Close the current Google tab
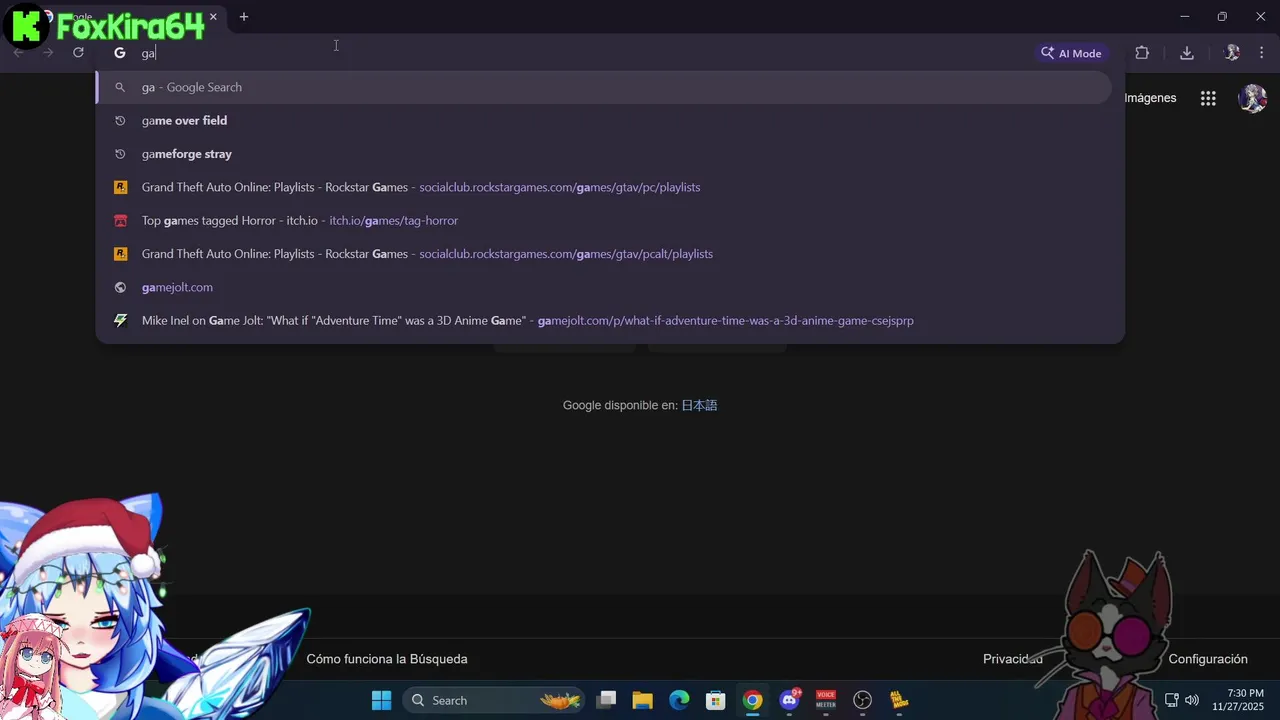Screen dimensions: 1280x720 coord(213,17)
